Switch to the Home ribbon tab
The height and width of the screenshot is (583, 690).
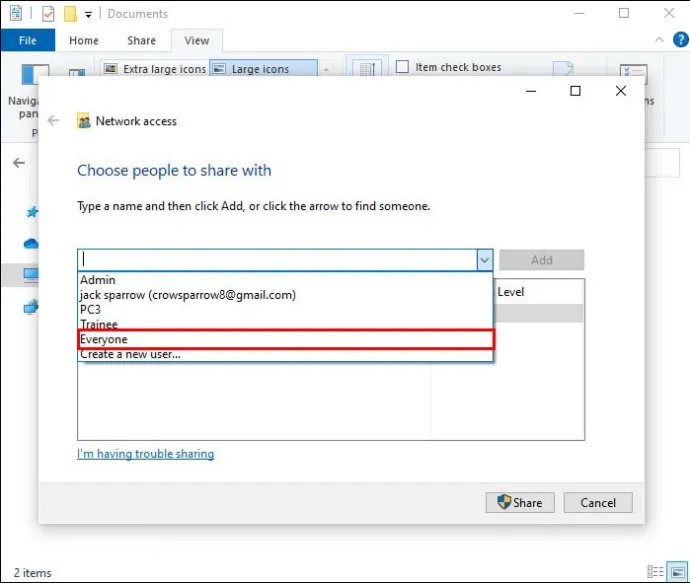(x=84, y=40)
